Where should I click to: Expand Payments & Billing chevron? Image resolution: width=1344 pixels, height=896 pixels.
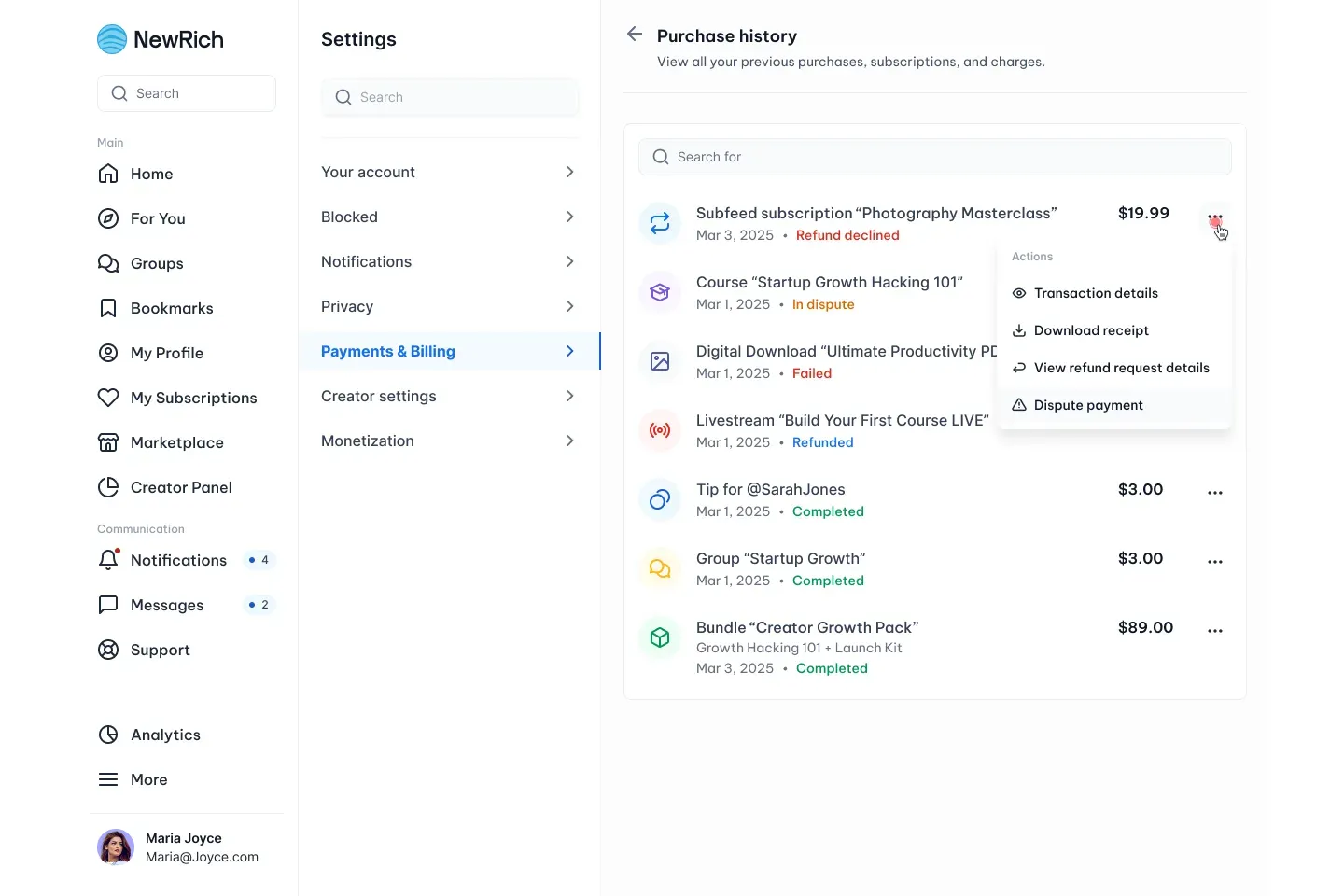click(569, 351)
